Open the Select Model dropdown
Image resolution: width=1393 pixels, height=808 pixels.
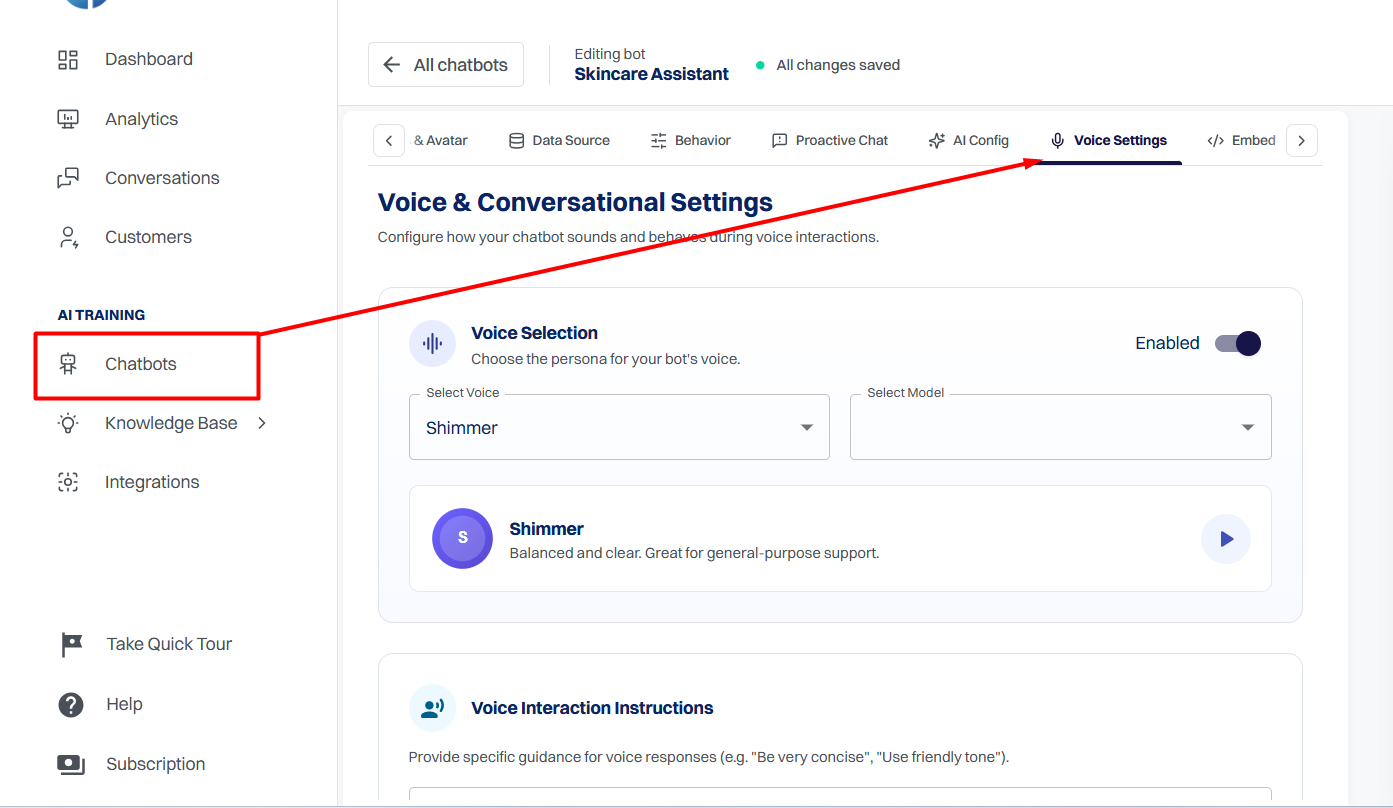[x=1060, y=427]
